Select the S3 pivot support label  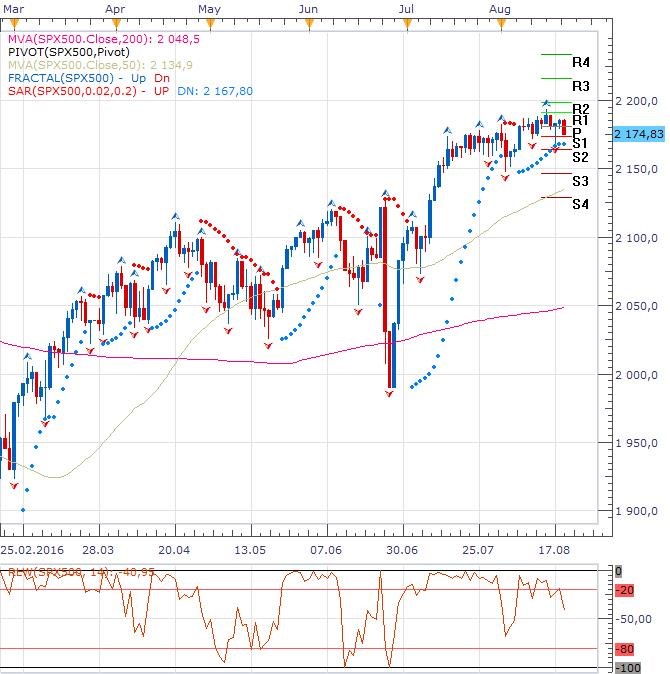pyautogui.click(x=580, y=181)
